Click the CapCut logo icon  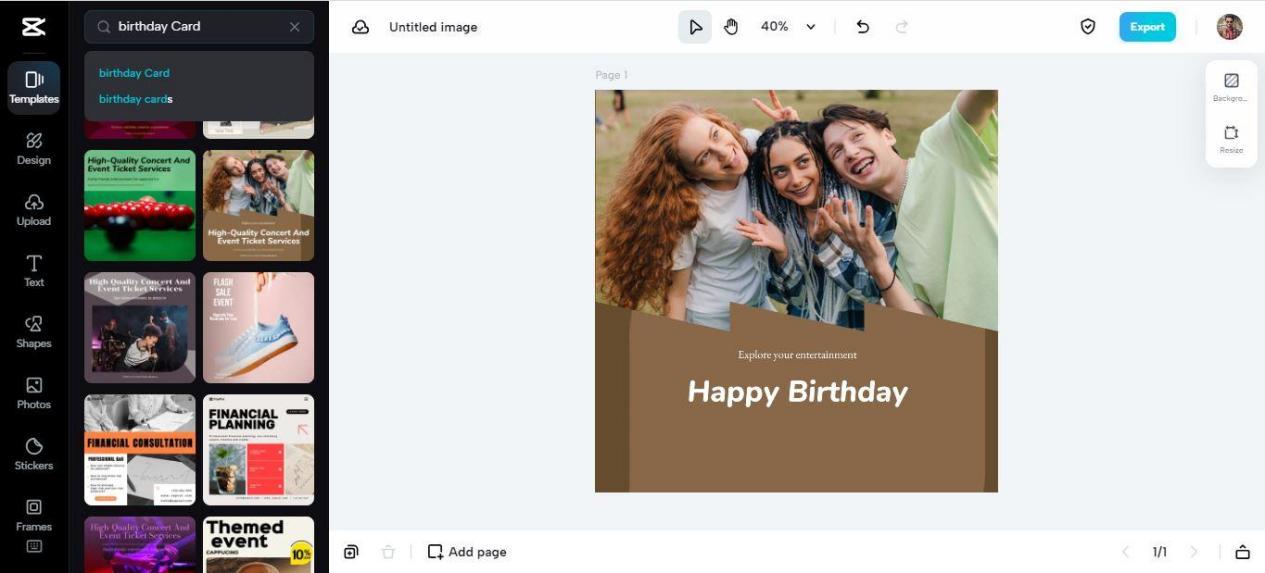(34, 27)
